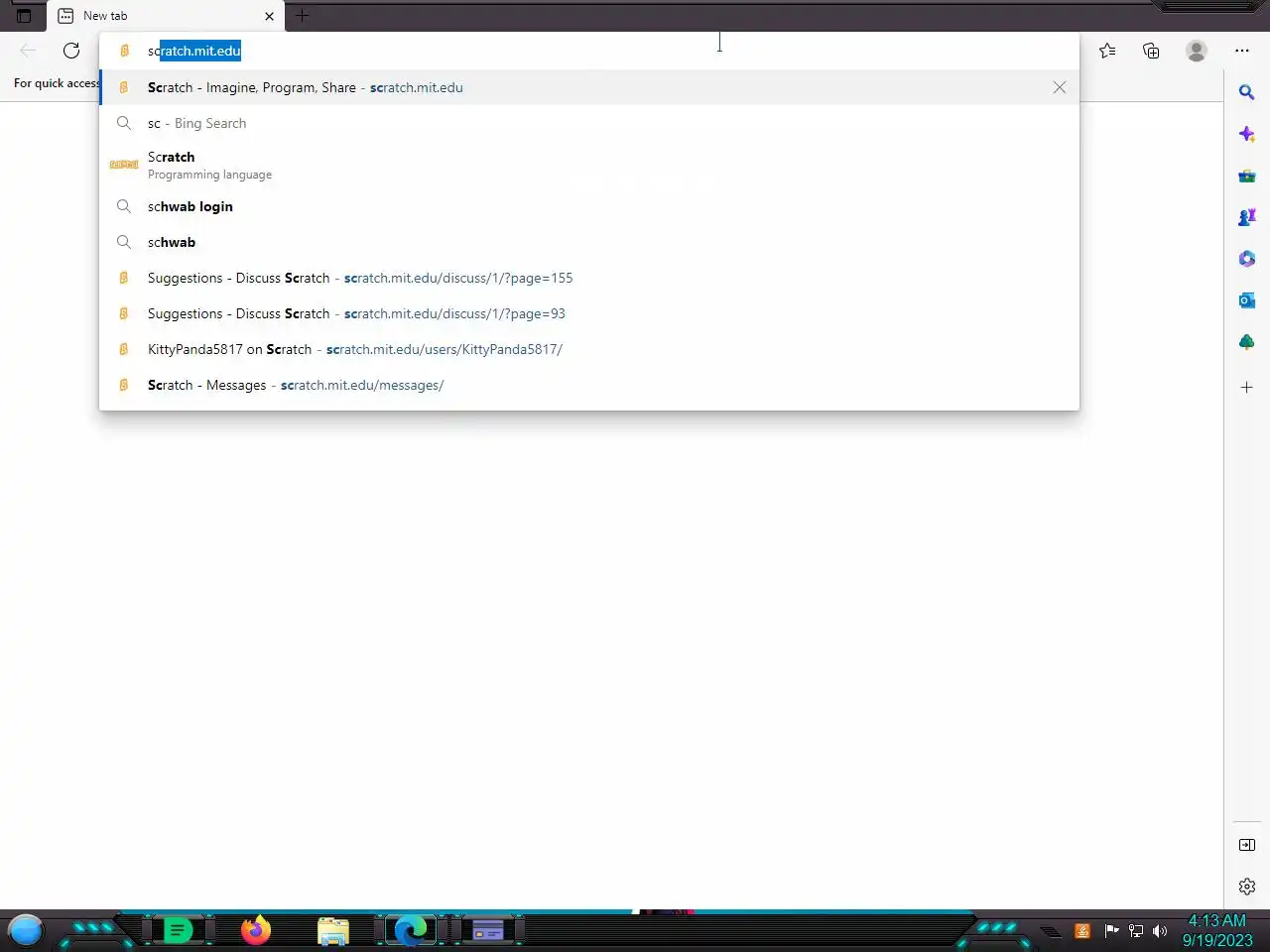This screenshot has height=952, width=1270.
Task: Open sidebar settings gear icon
Action: point(1247,887)
